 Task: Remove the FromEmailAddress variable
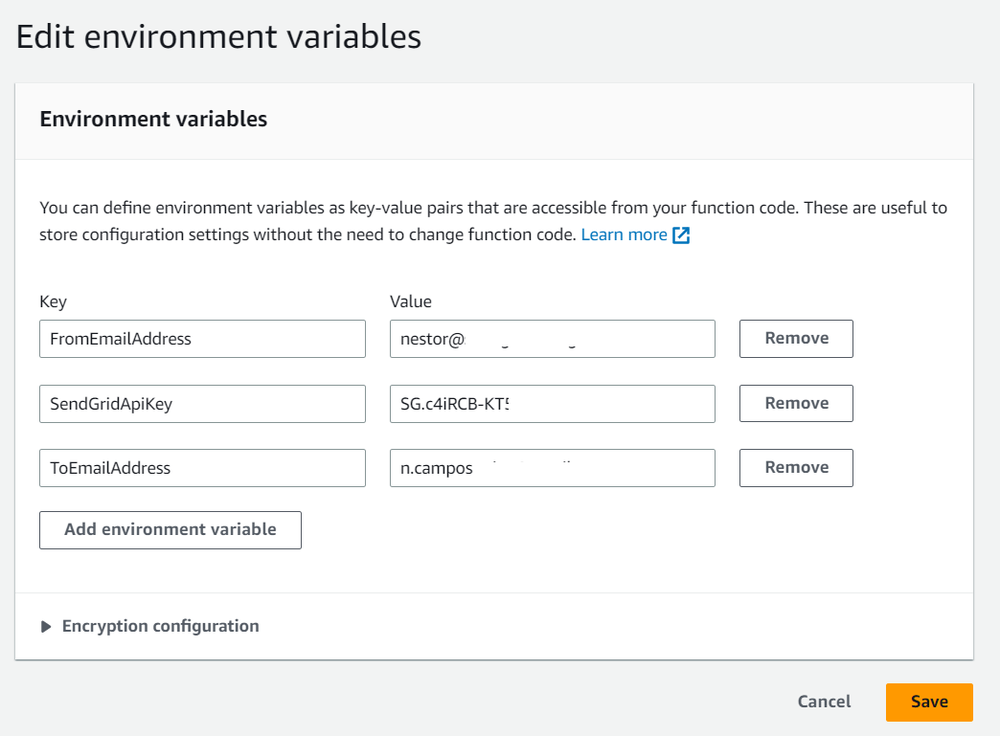[796, 338]
